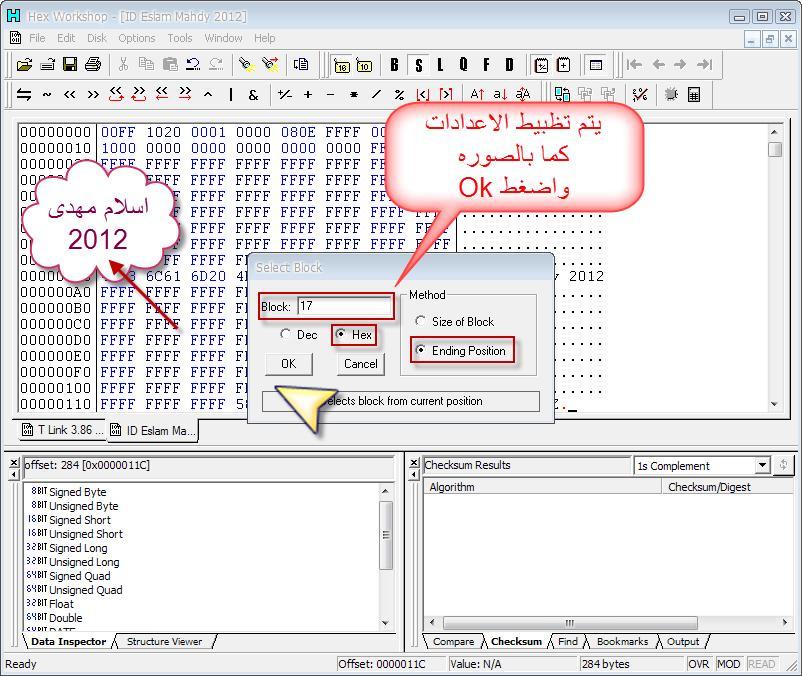Switch offsets to decimal with the 10 icon

364,65
